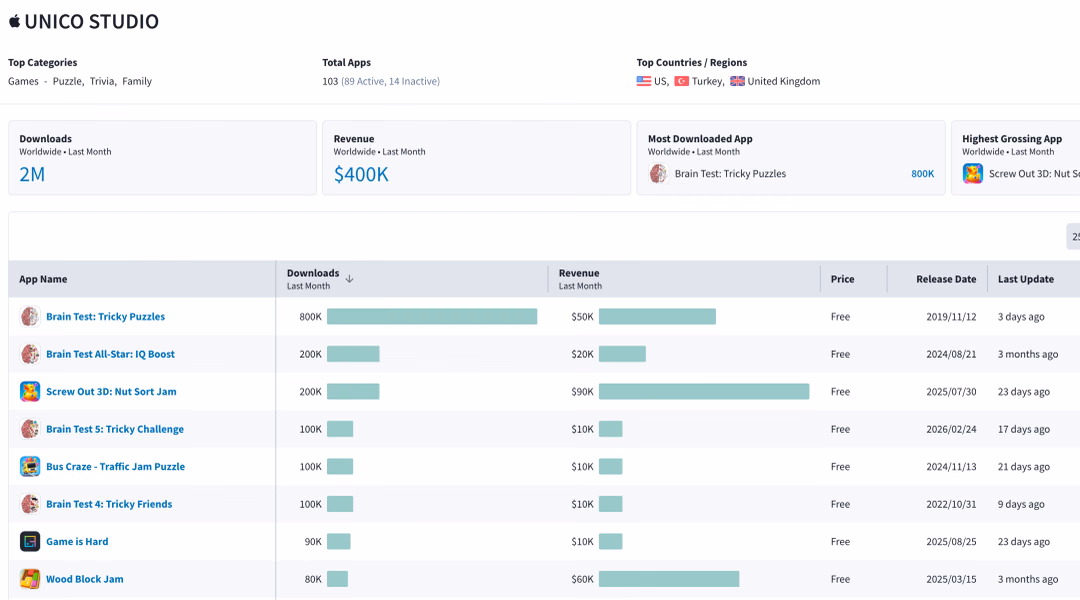This screenshot has width=1080, height=600.
Task: Click the 89 Active, 14 Inactive link
Action: coord(391,81)
